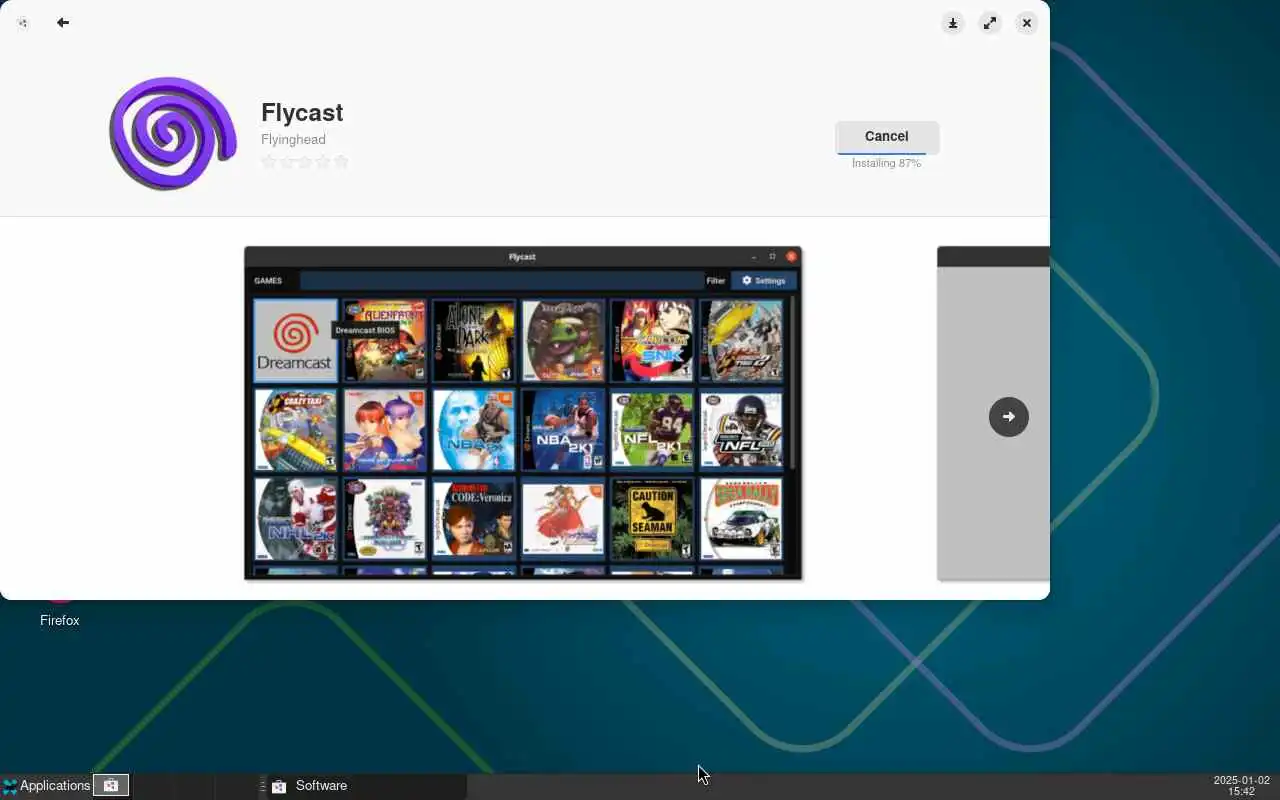Toggle the fullscreen expand icon
Screen dimensions: 1280x800
[x=990, y=23]
